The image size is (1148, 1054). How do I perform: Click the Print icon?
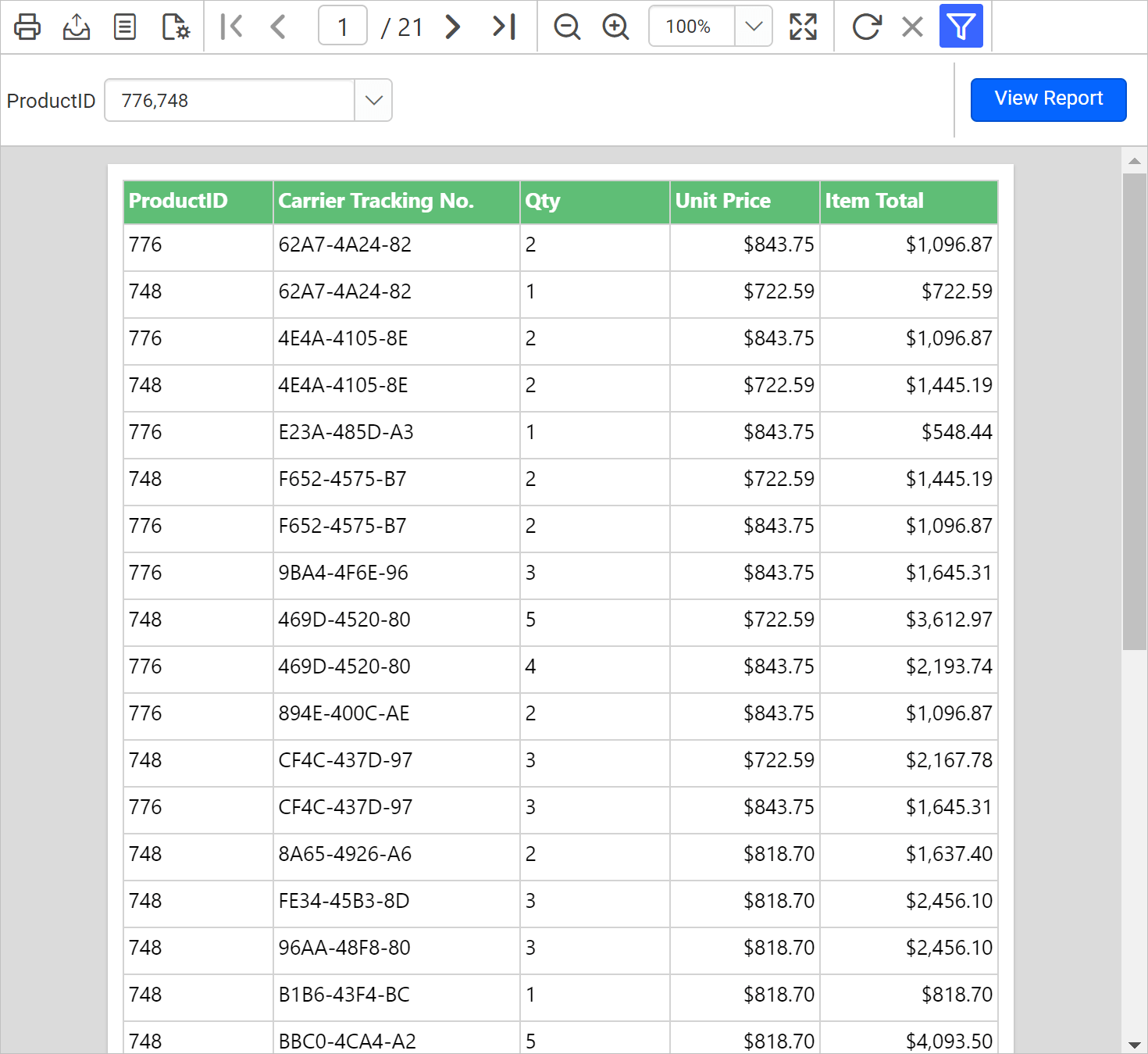click(x=27, y=26)
